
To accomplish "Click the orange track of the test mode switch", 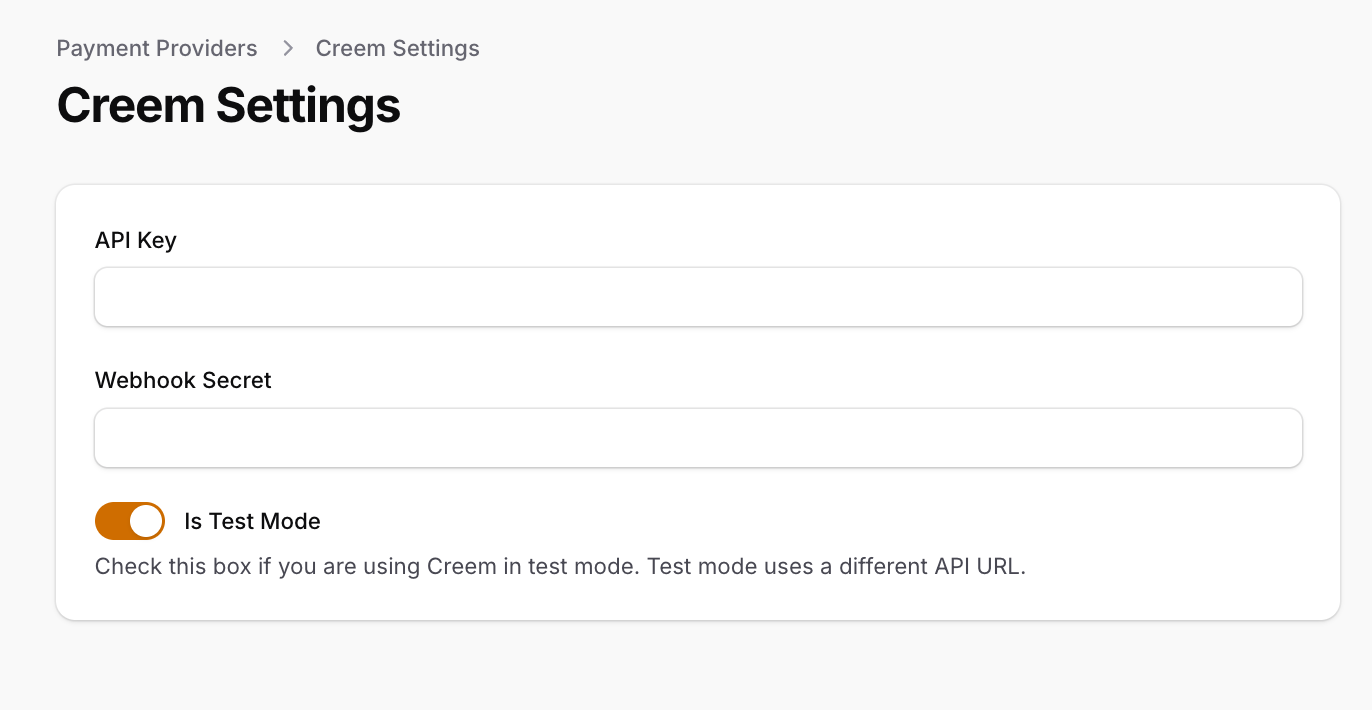I will (x=111, y=521).
